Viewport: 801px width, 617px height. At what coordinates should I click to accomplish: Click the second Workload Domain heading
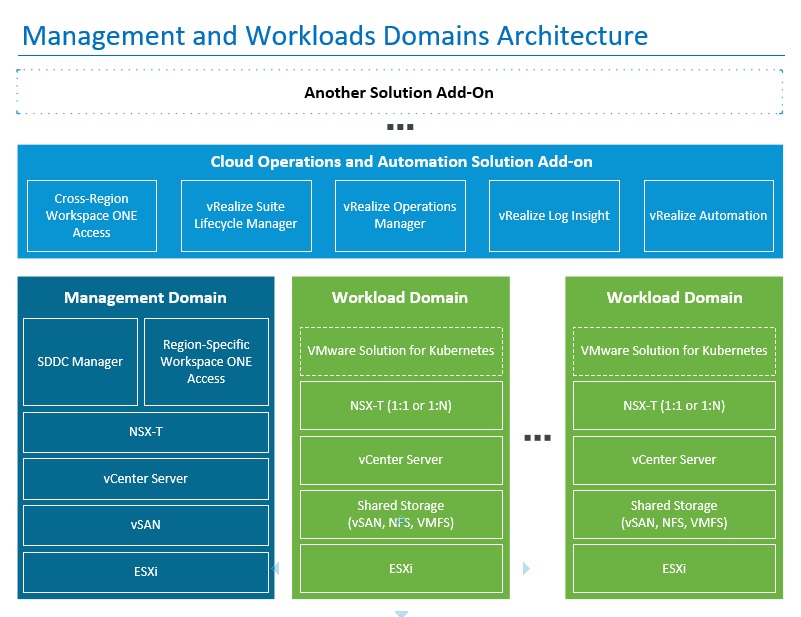674,297
